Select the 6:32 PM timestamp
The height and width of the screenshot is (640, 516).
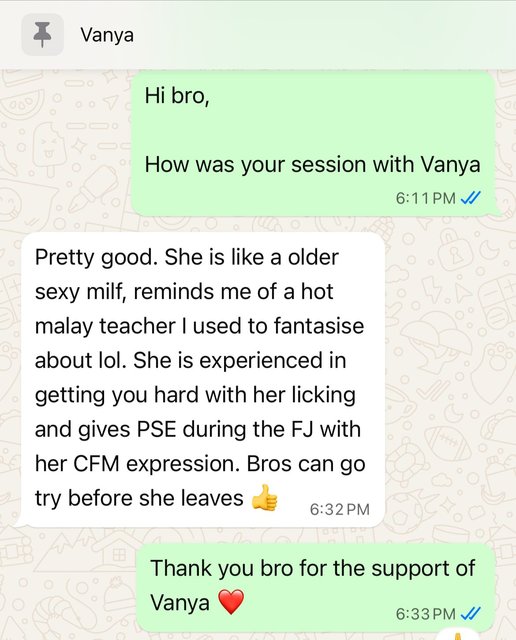click(340, 509)
